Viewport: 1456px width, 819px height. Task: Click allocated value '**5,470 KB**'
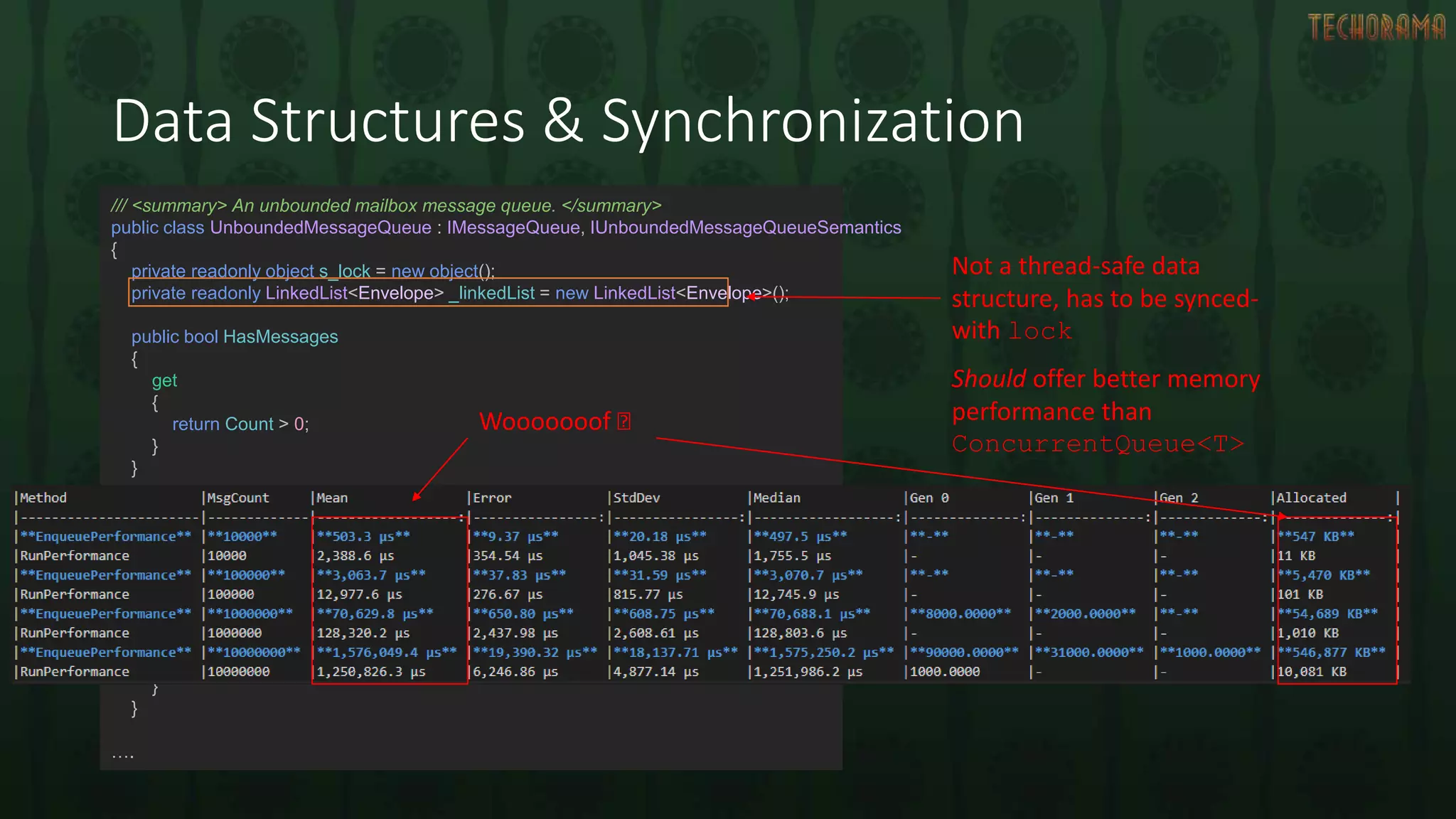(x=1324, y=574)
